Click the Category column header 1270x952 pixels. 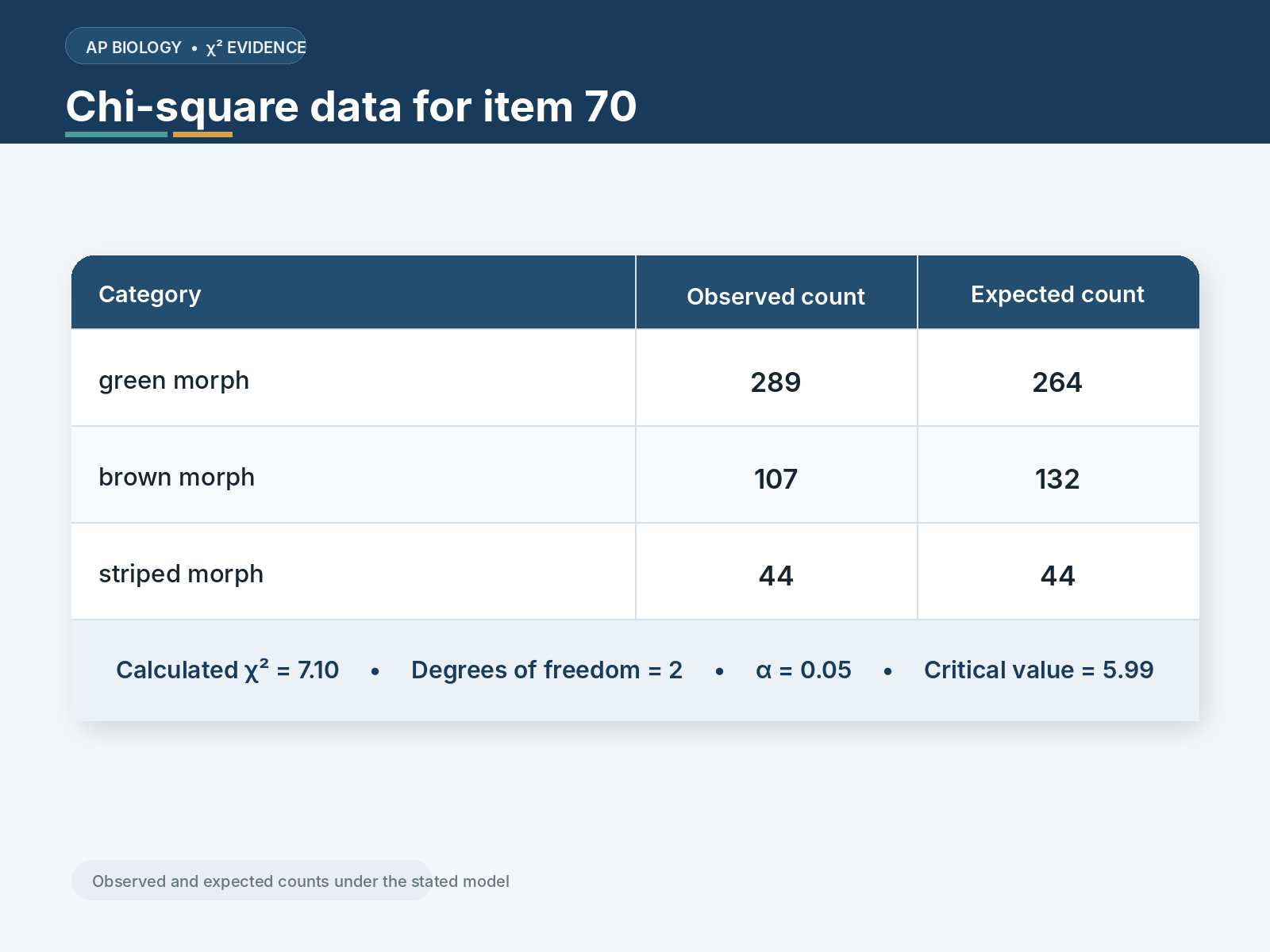point(150,294)
